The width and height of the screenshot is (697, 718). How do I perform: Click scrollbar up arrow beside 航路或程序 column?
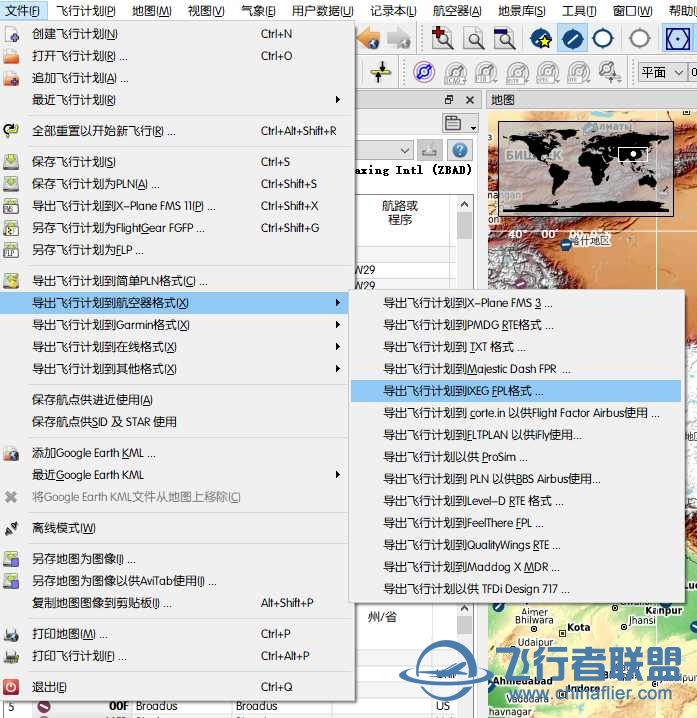tap(464, 204)
